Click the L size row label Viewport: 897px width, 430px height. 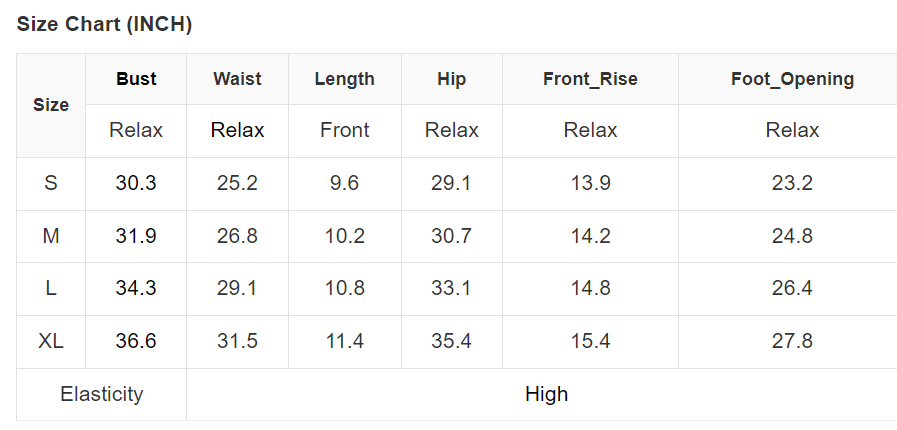[51, 288]
